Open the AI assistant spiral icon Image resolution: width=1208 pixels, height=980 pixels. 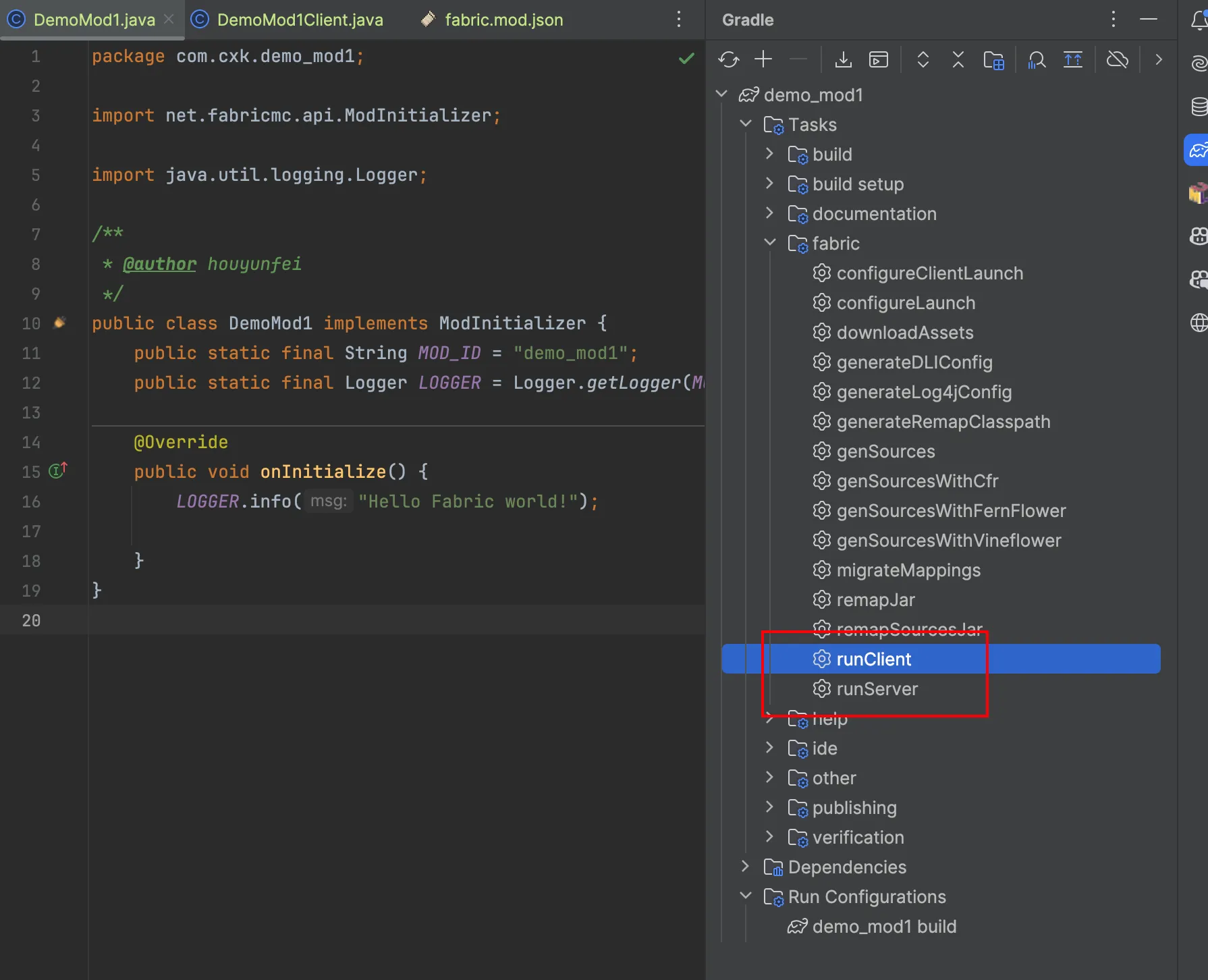click(1199, 63)
